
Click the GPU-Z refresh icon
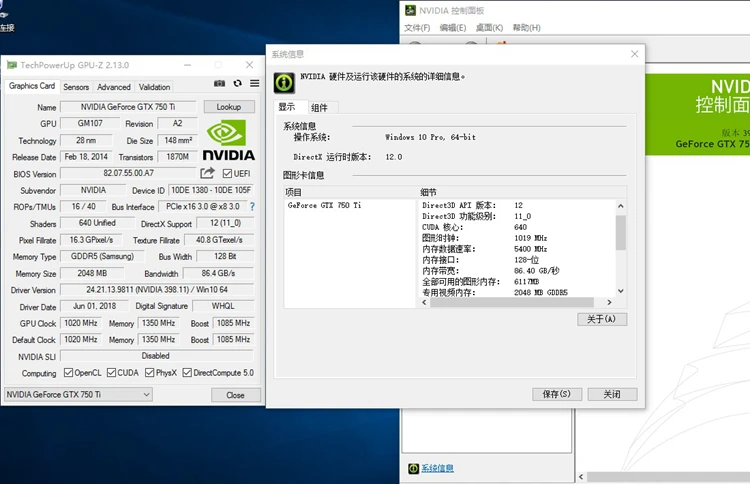coord(237,84)
